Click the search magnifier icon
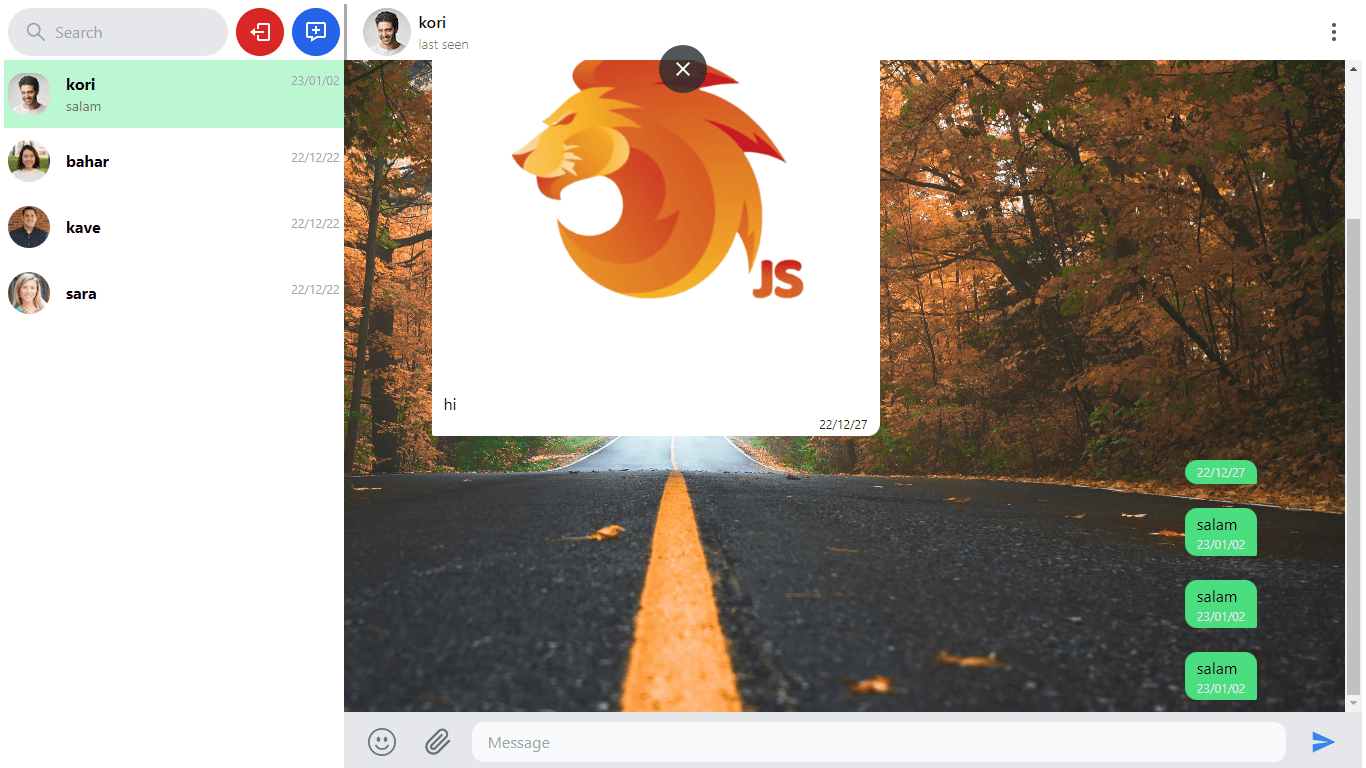 [x=36, y=32]
